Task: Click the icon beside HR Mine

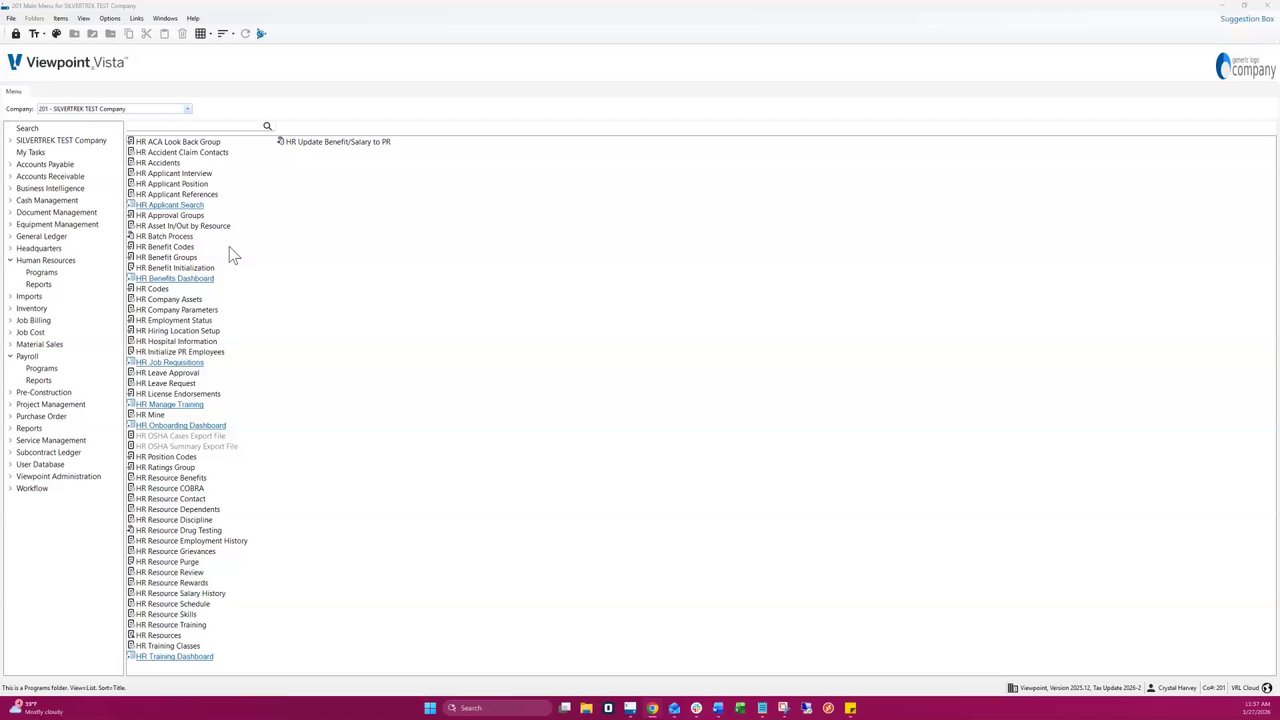Action: tap(131, 414)
